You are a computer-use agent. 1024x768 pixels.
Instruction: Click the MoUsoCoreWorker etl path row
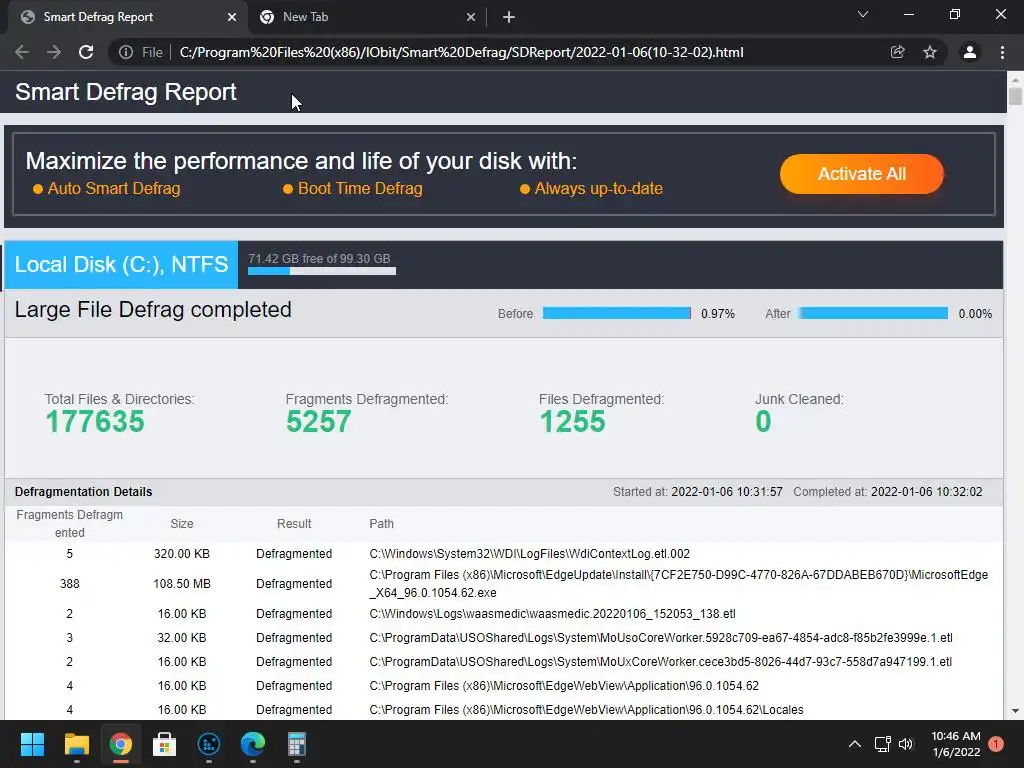(661, 638)
